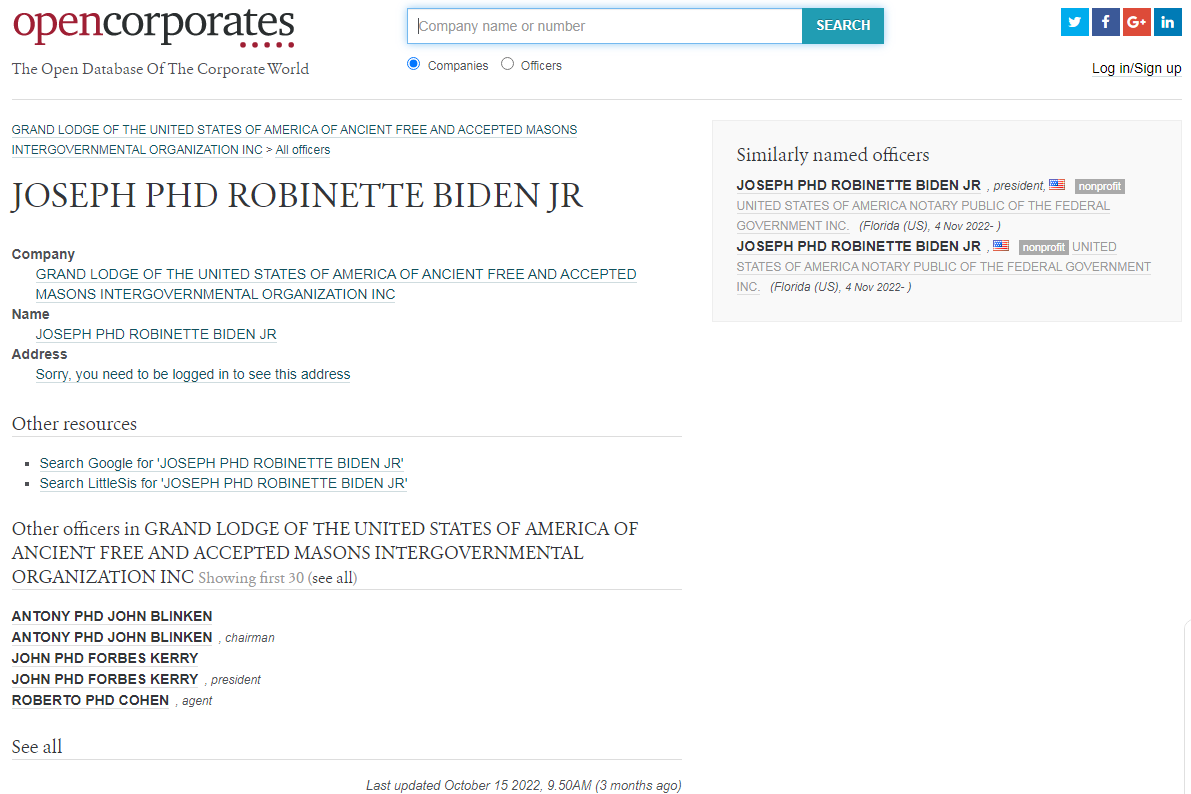Image resolution: width=1191 pixels, height=794 pixels.
Task: Select the Companies search radio button
Action: [413, 64]
